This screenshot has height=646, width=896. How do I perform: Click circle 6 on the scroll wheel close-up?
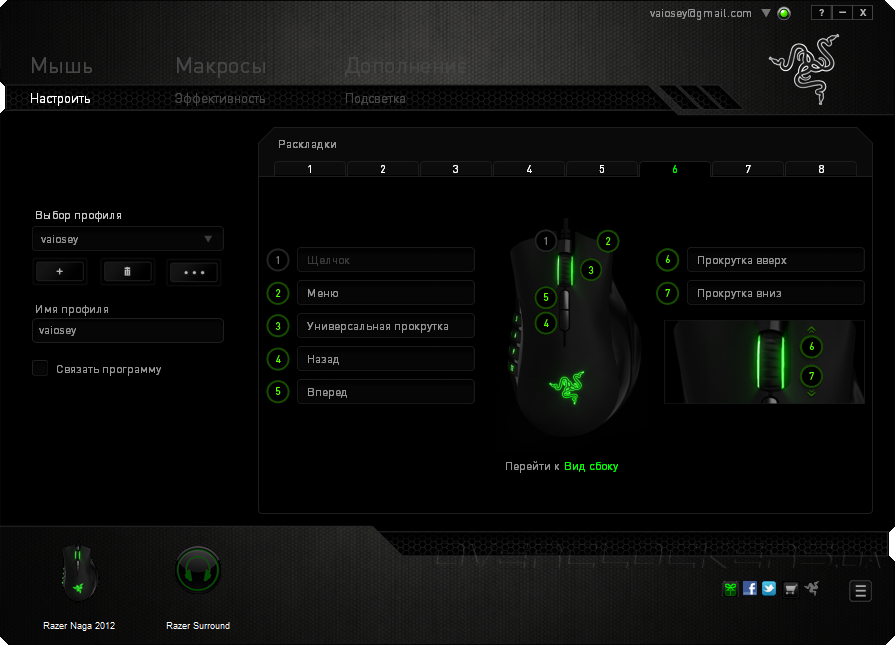pos(811,346)
